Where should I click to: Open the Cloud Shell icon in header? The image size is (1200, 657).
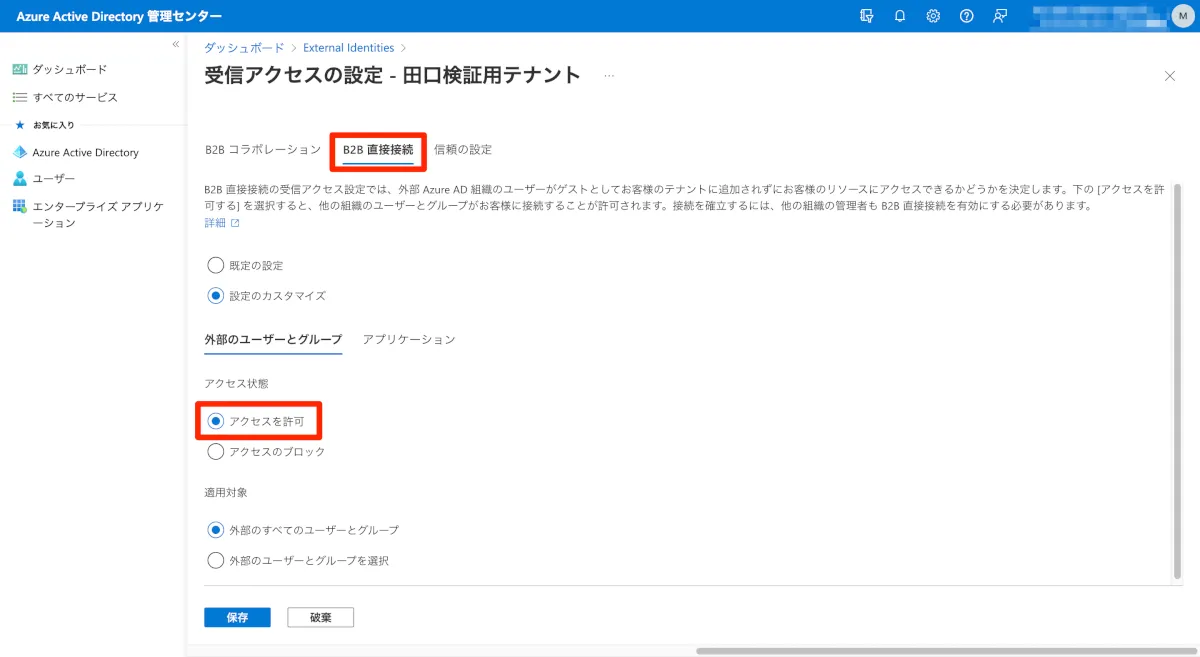(867, 16)
